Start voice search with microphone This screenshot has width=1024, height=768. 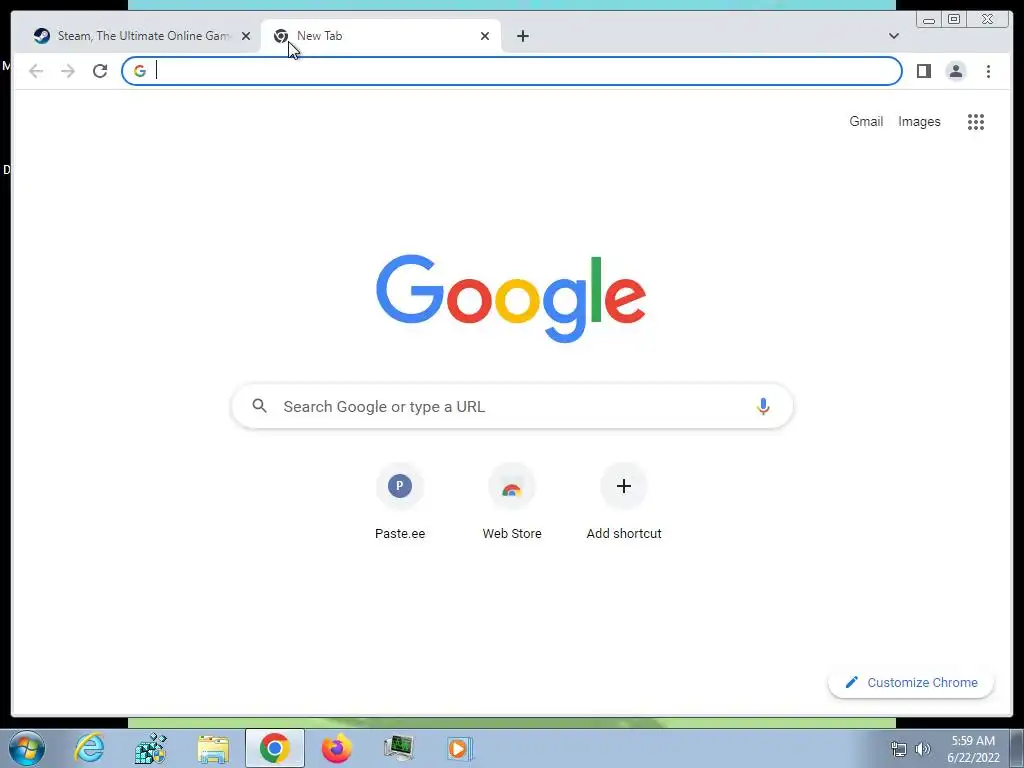click(763, 406)
